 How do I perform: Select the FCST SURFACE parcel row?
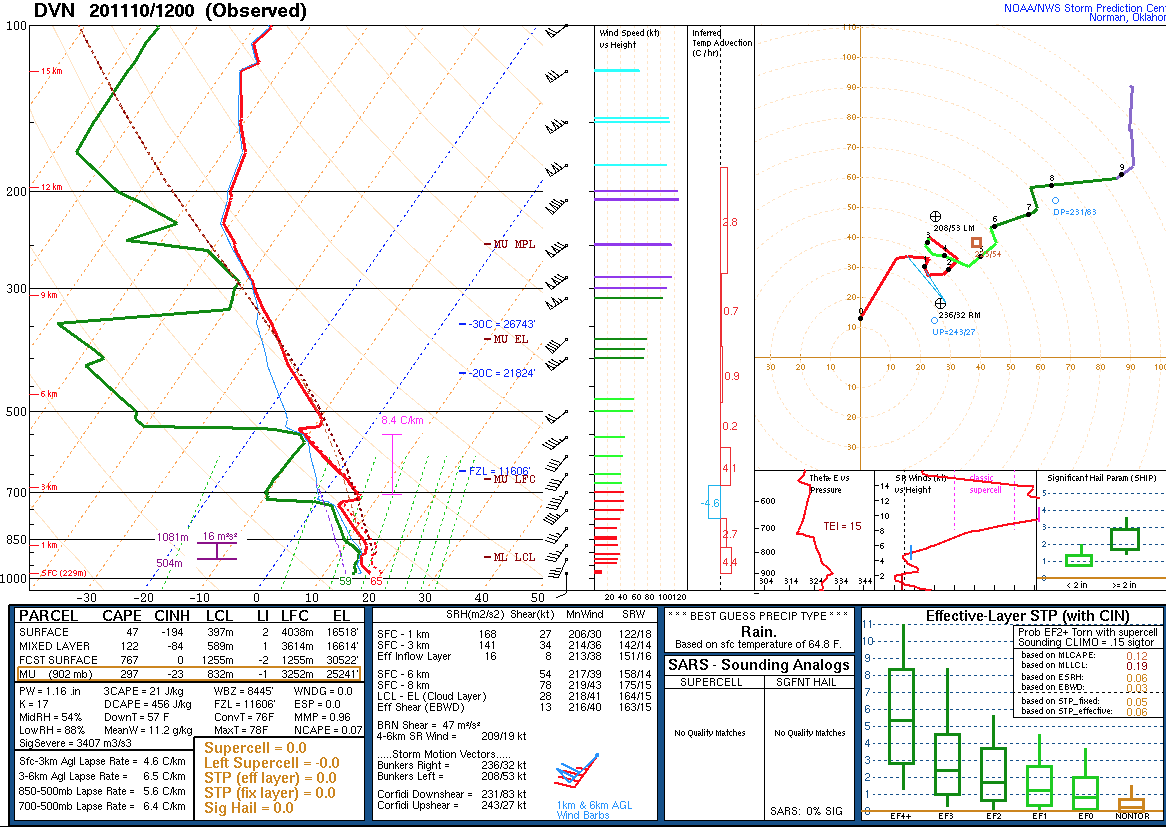pos(190,660)
